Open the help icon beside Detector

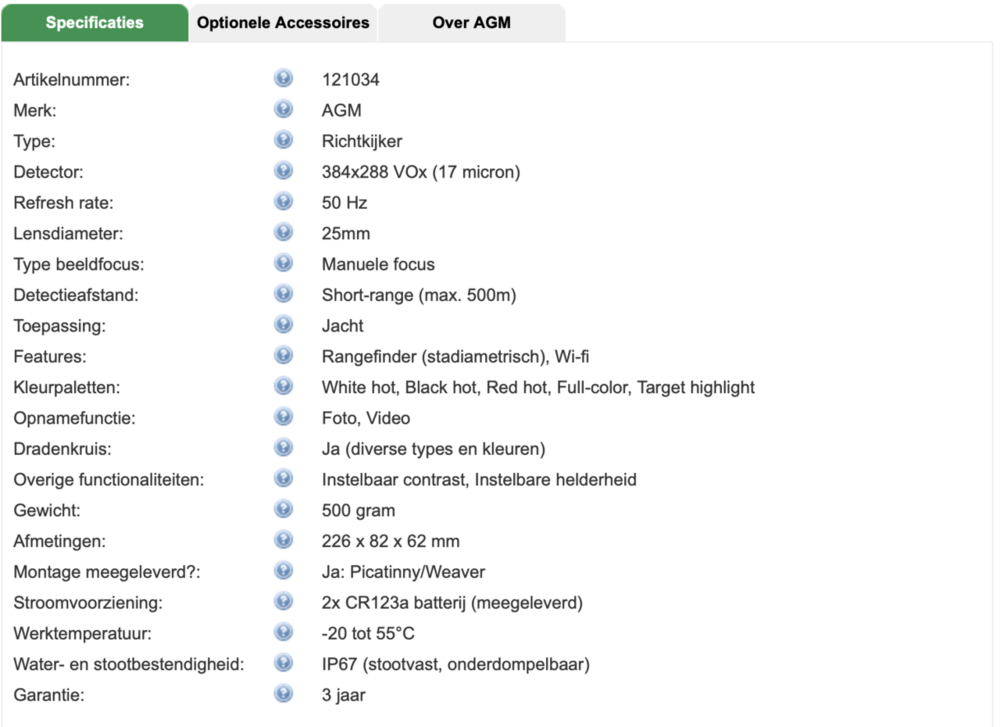283,171
